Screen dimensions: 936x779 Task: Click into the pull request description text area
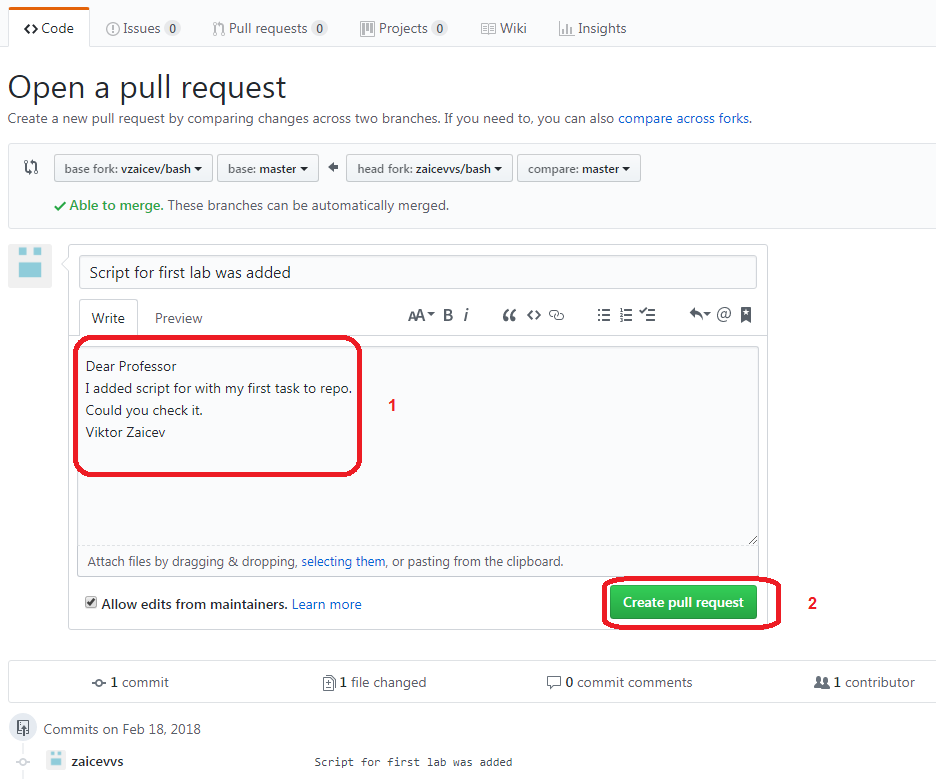pyautogui.click(x=418, y=445)
